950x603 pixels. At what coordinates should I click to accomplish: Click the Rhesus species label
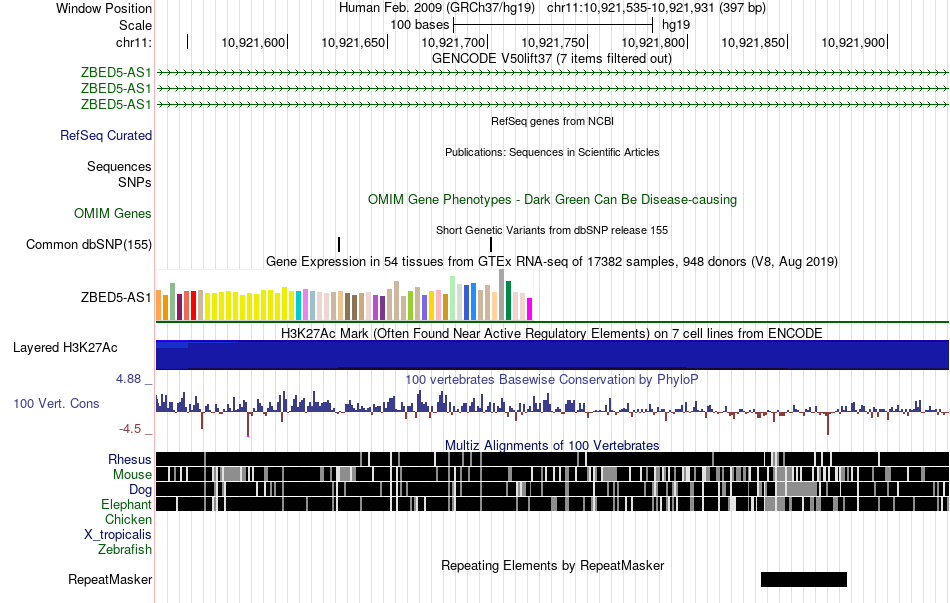[x=130, y=460]
